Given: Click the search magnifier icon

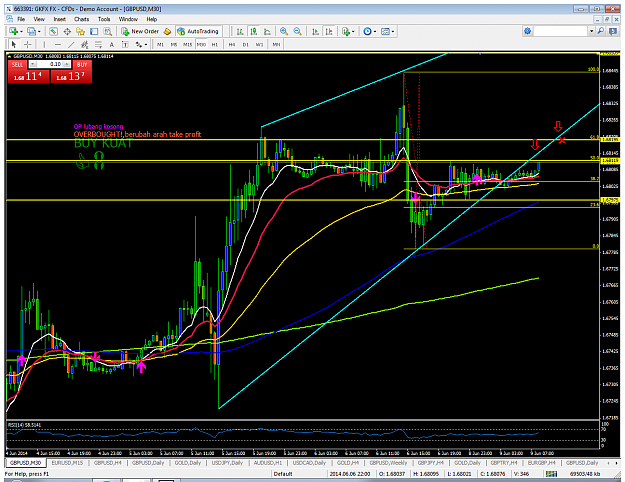Looking at the screenshot, I should tap(601, 31).
